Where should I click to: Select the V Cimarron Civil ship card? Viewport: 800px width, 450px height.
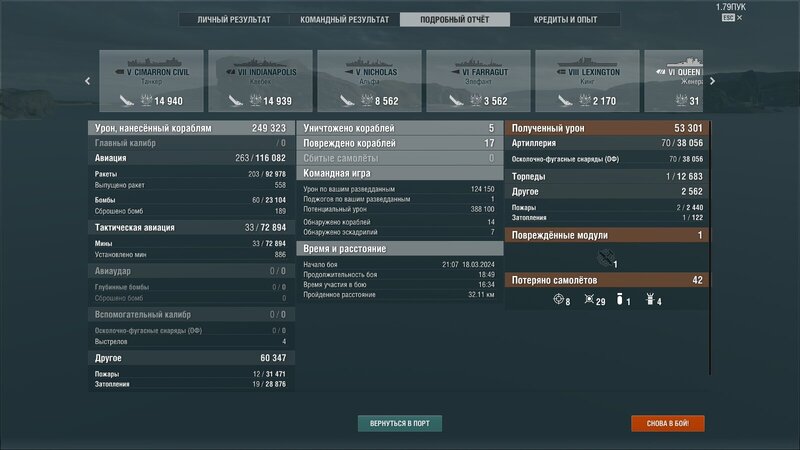(x=152, y=81)
